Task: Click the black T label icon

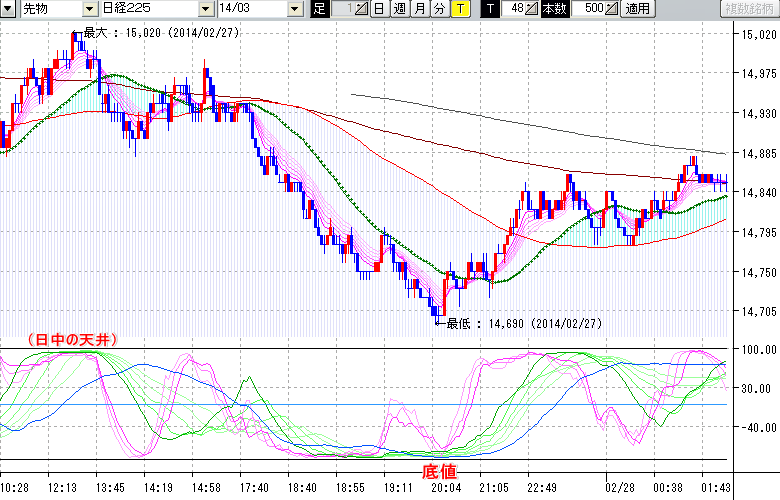Action: click(489, 9)
